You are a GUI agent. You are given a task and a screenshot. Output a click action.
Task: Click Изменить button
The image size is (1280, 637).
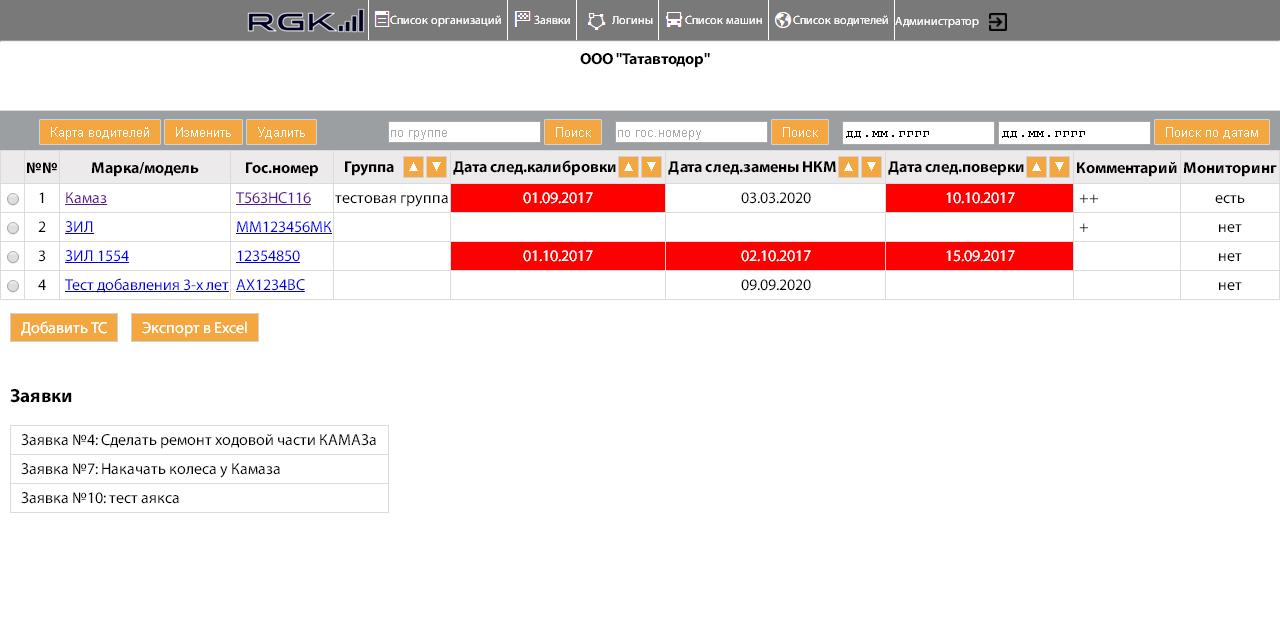click(203, 132)
